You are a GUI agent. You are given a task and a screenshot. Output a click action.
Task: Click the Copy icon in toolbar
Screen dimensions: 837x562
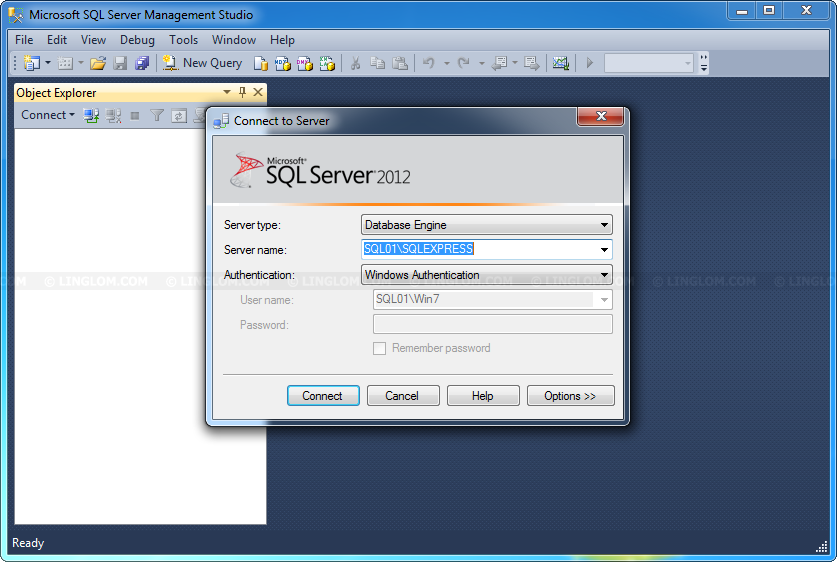pos(377,63)
